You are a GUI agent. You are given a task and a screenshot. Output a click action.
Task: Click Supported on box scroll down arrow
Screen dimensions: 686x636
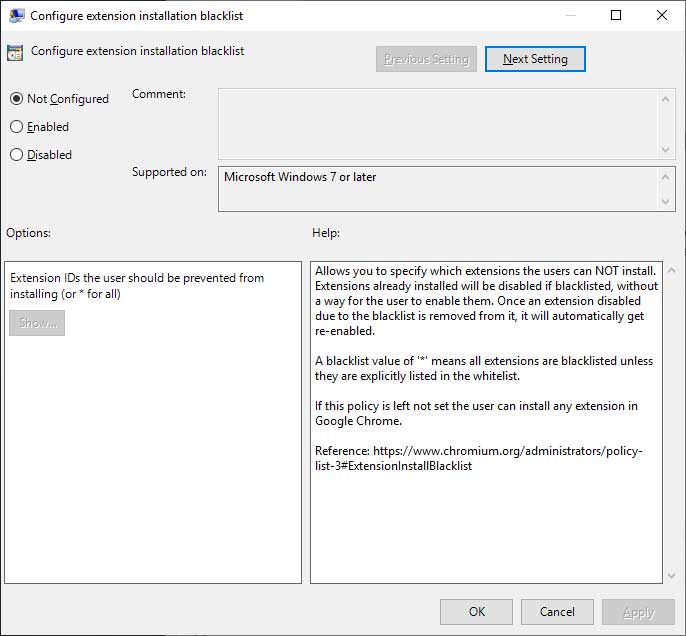[x=665, y=202]
